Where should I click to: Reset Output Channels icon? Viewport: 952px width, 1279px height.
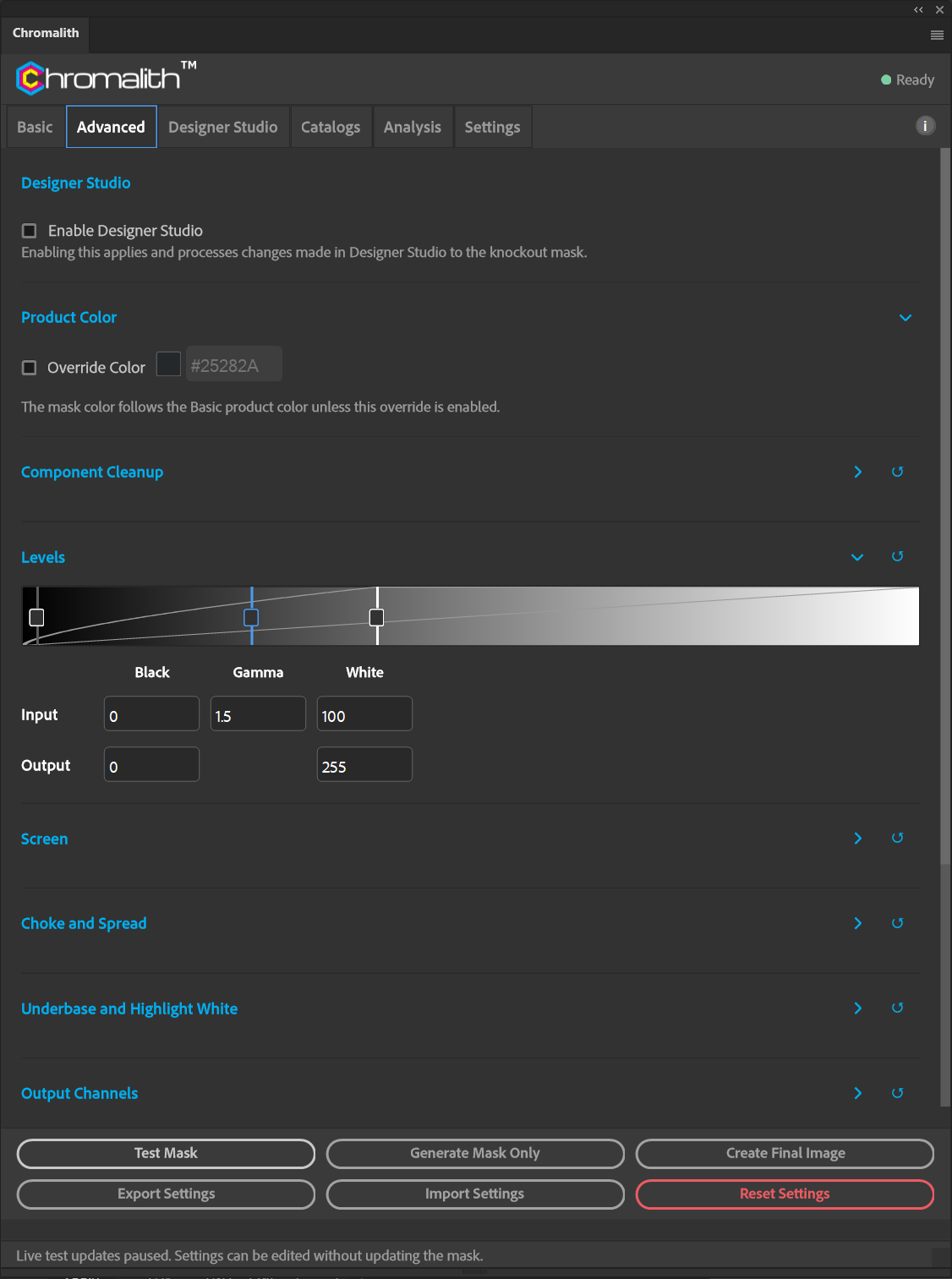[x=898, y=1093]
